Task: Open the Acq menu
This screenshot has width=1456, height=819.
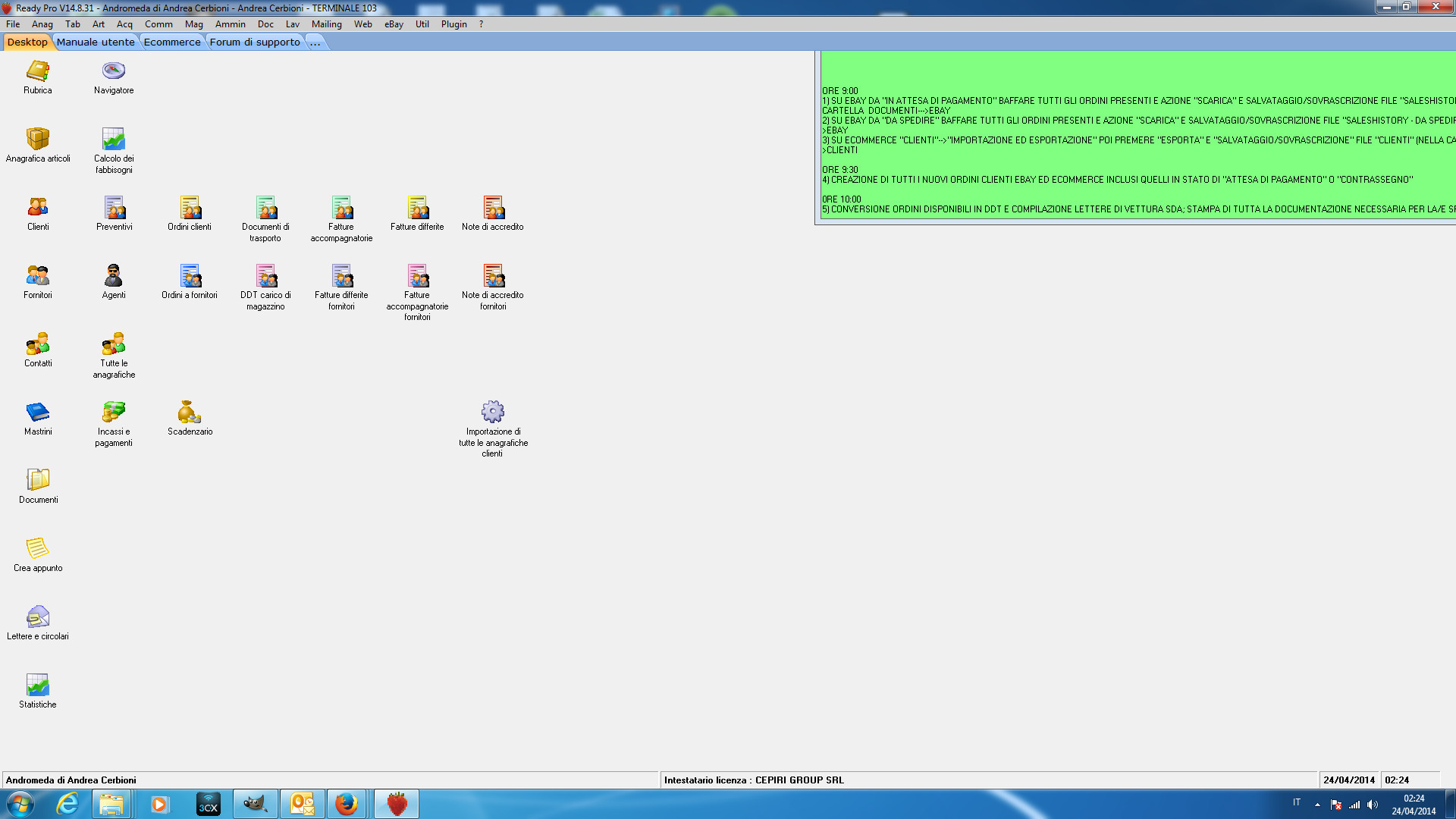Action: [x=124, y=24]
